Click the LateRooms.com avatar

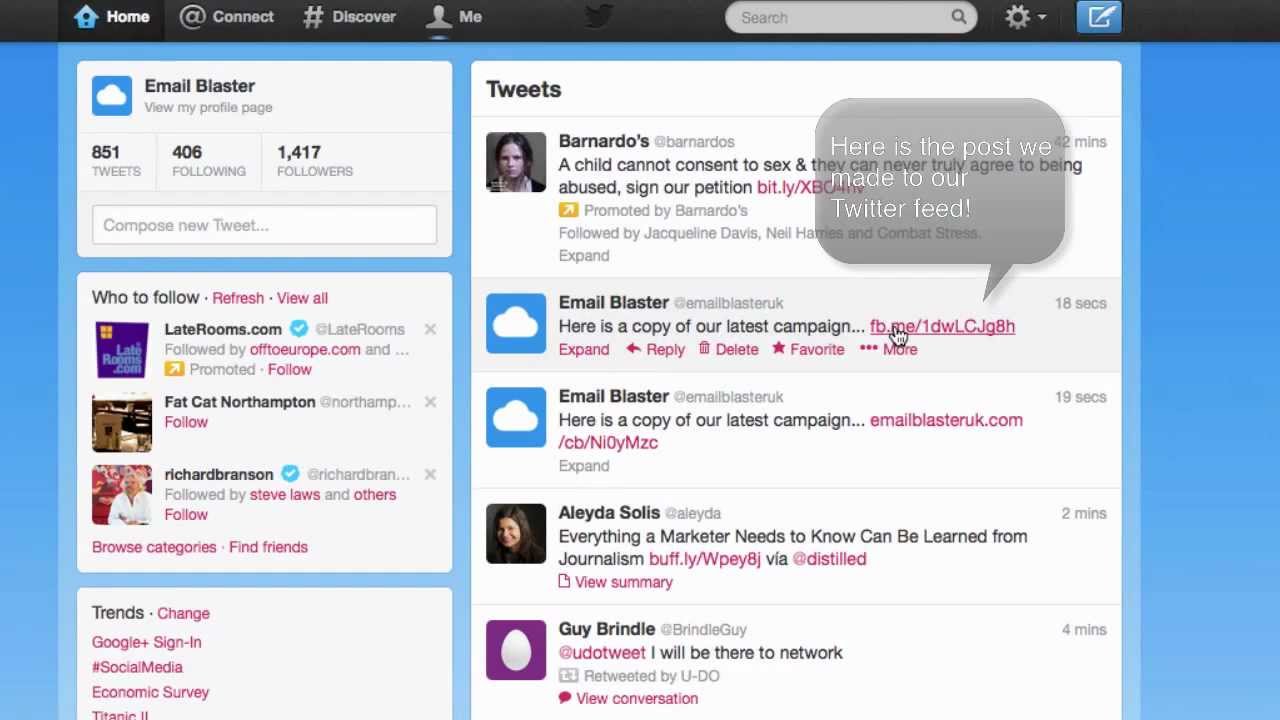(x=122, y=350)
